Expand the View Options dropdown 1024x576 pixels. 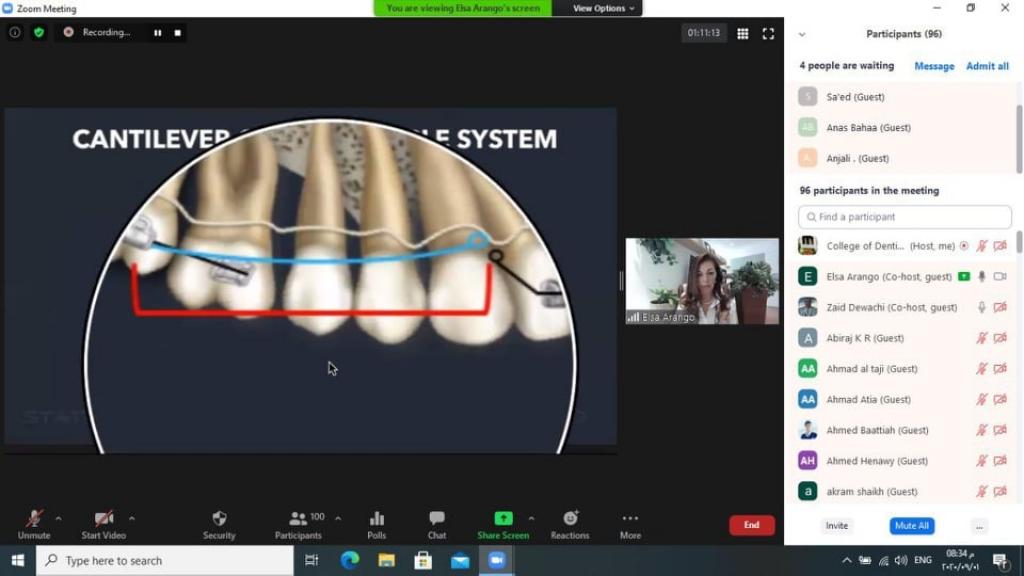pos(603,8)
